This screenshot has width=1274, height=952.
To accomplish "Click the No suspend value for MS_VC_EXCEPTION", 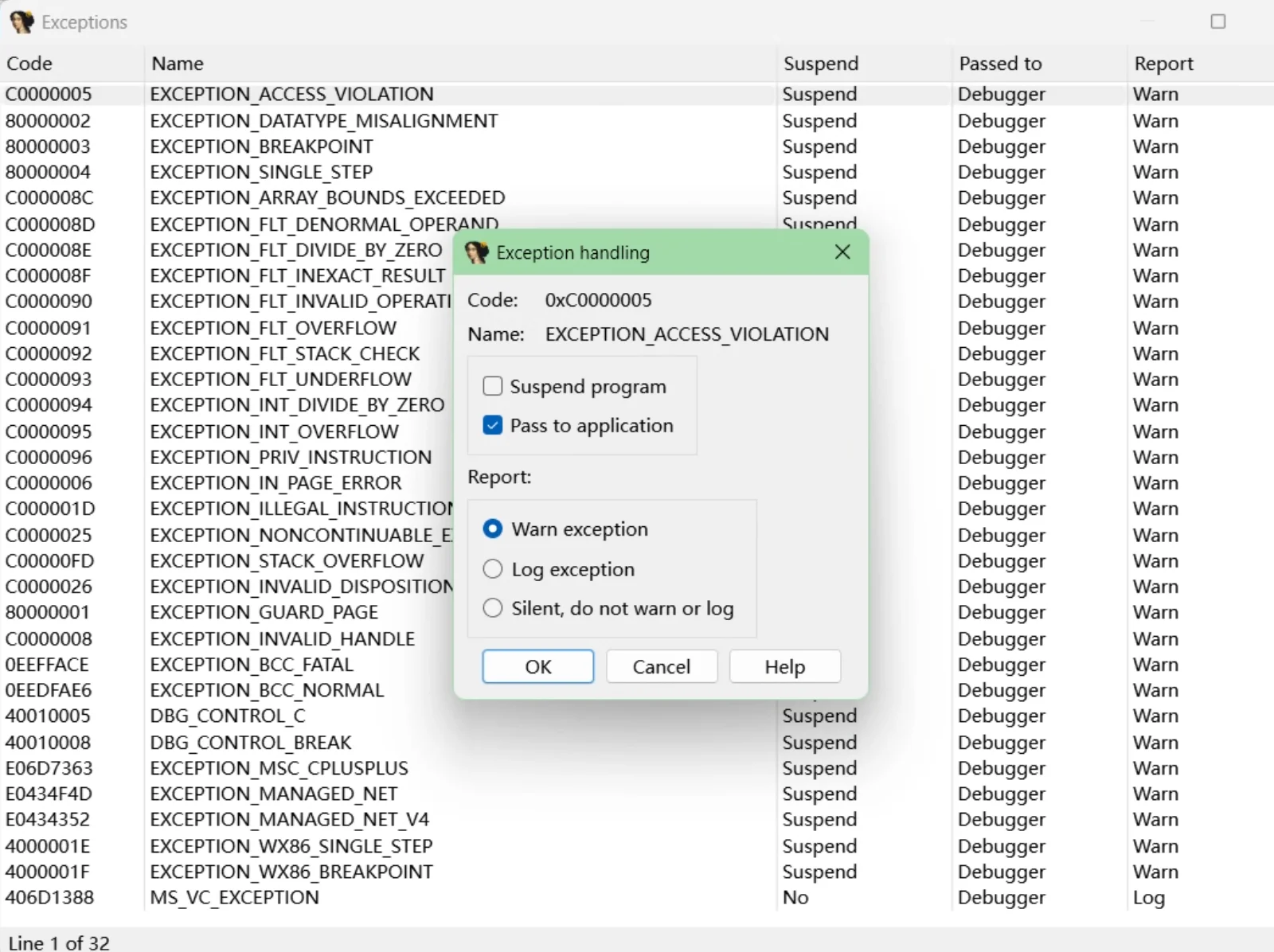I will click(795, 897).
